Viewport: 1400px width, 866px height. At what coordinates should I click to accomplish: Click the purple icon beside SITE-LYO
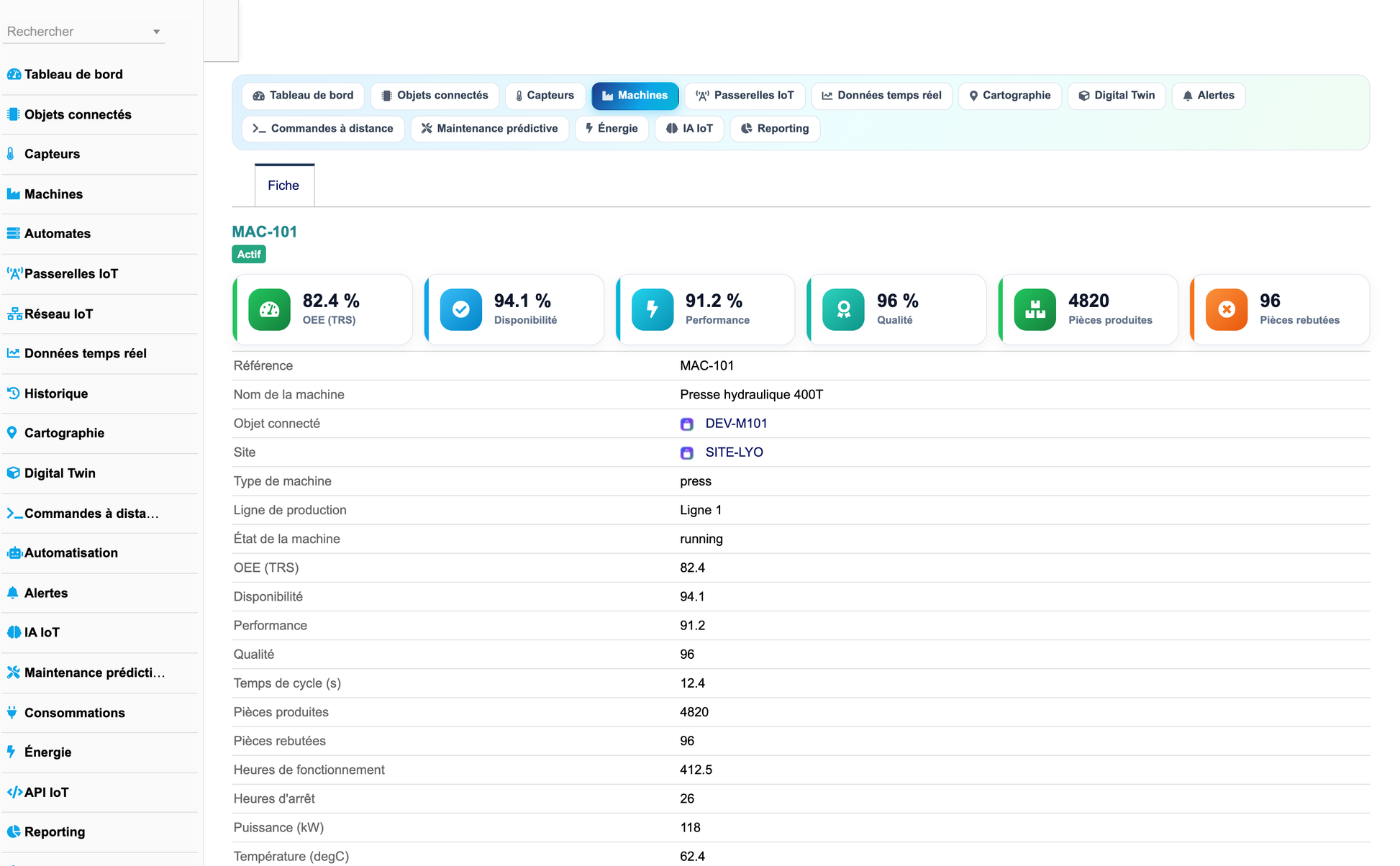[687, 453]
